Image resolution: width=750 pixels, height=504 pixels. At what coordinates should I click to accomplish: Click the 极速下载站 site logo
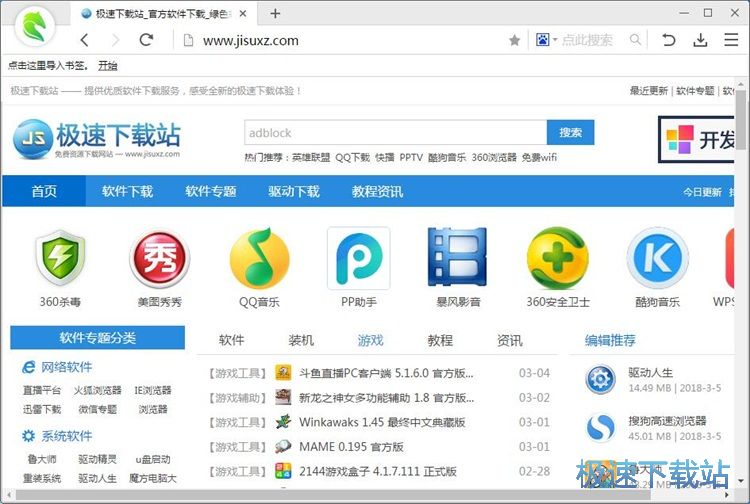[x=97, y=139]
